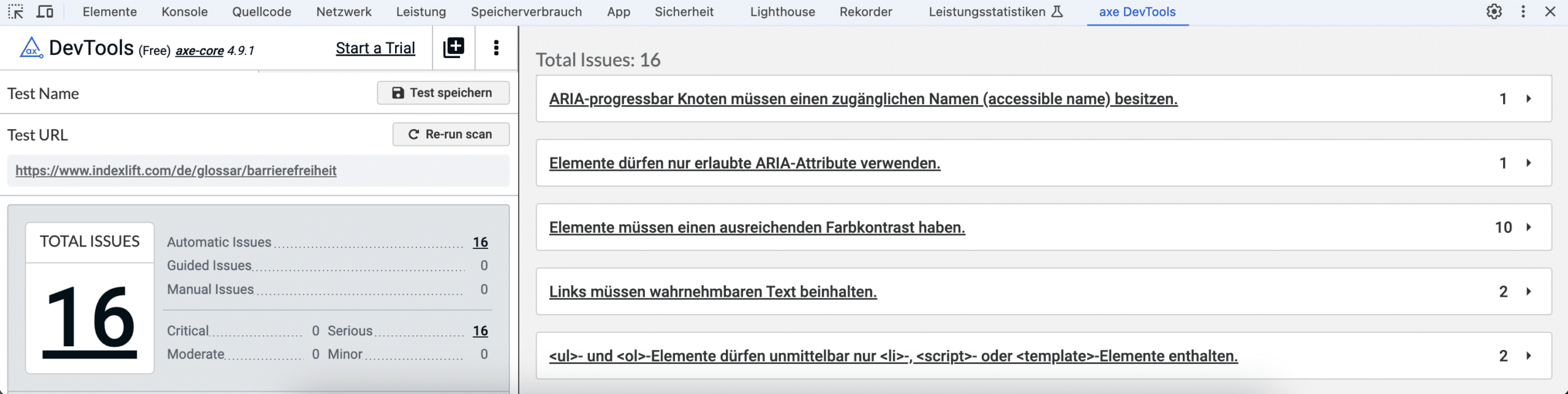1568x394 pixels.
Task: Open the indexlift.com test URL link
Action: coord(176,170)
